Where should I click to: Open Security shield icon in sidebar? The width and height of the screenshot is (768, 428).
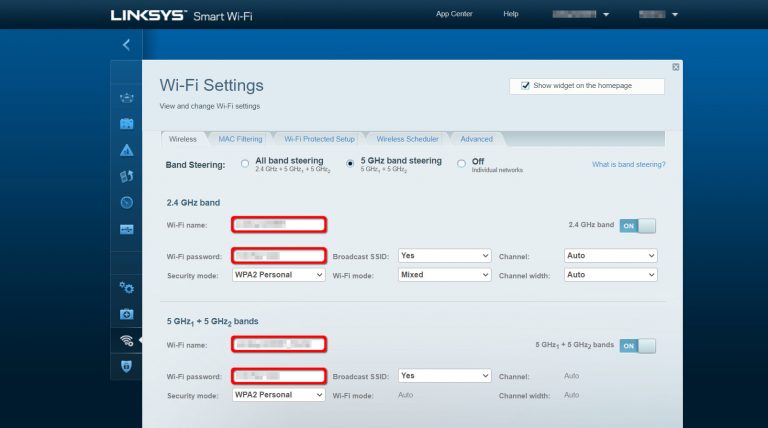(126, 366)
